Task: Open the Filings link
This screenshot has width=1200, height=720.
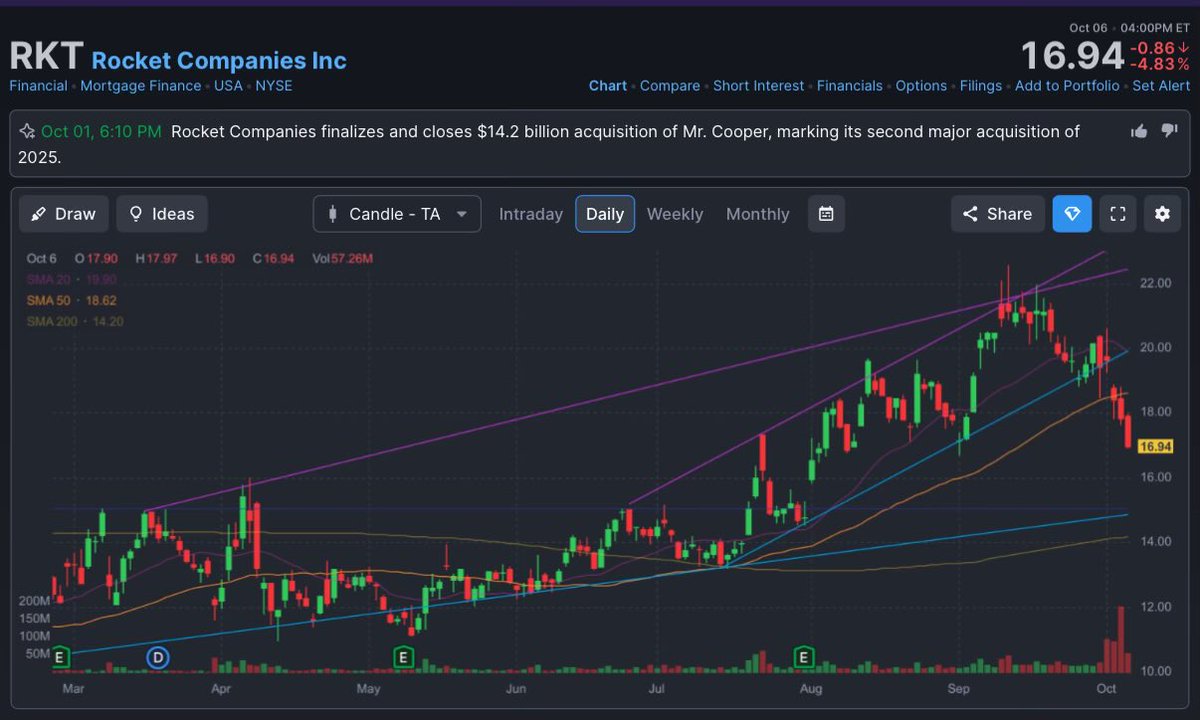Action: coord(981,86)
